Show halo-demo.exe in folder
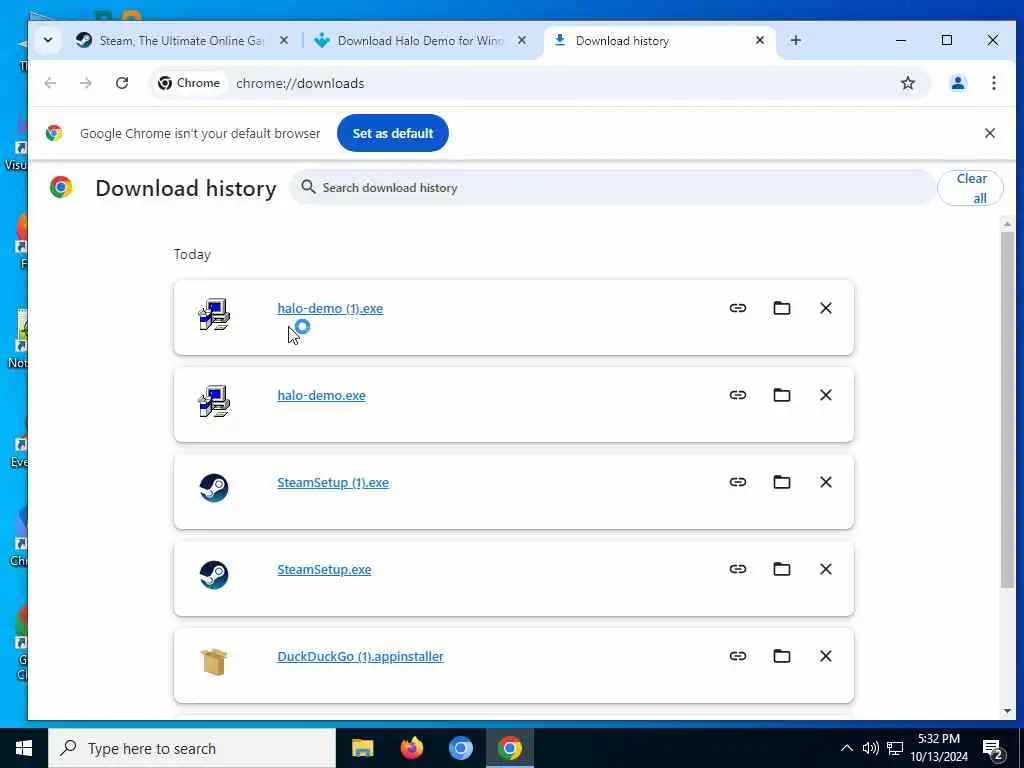The height and width of the screenshot is (768, 1024). 782,394
